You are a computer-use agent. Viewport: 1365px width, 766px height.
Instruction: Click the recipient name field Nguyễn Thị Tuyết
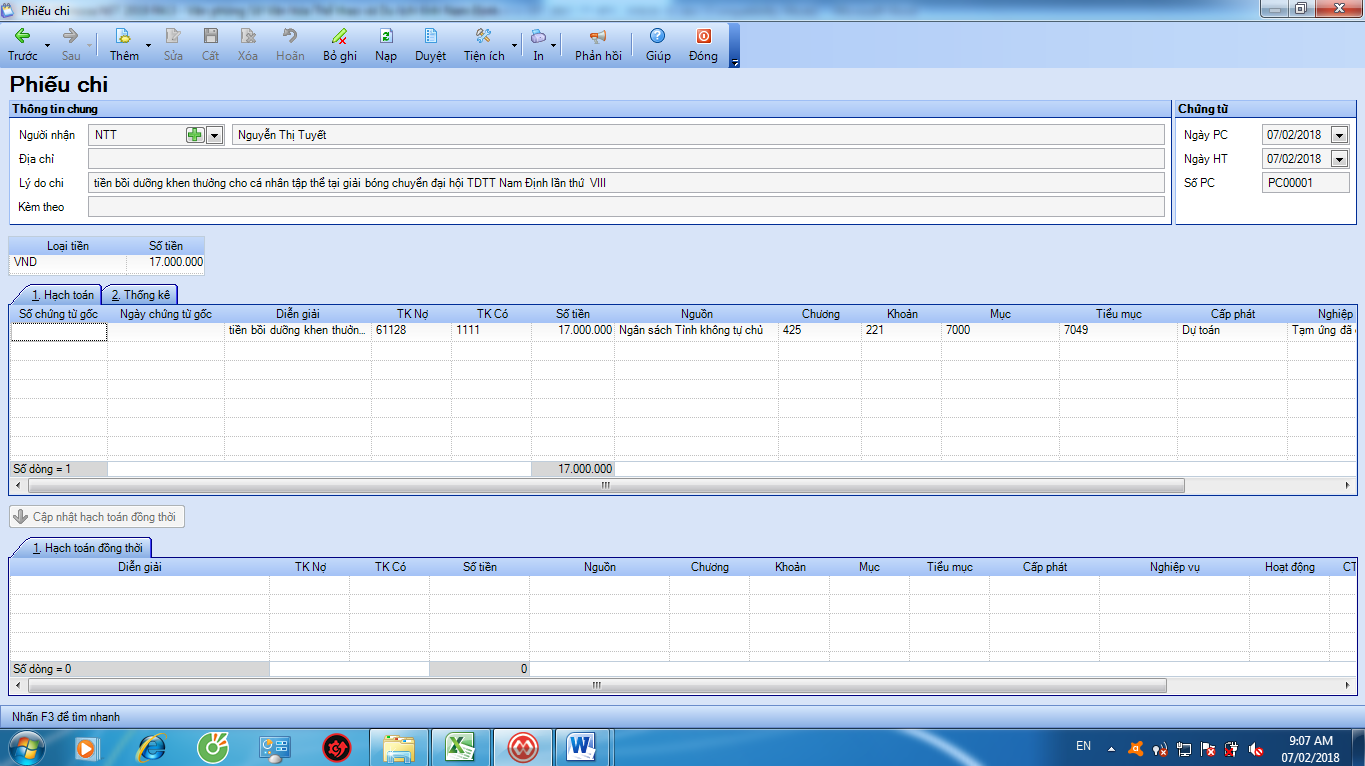698,135
